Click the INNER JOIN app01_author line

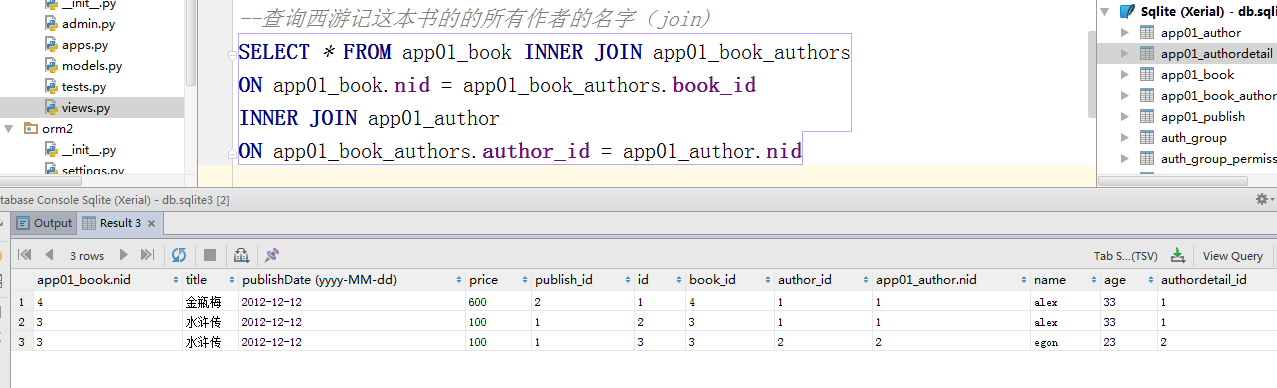pyautogui.click(x=369, y=119)
